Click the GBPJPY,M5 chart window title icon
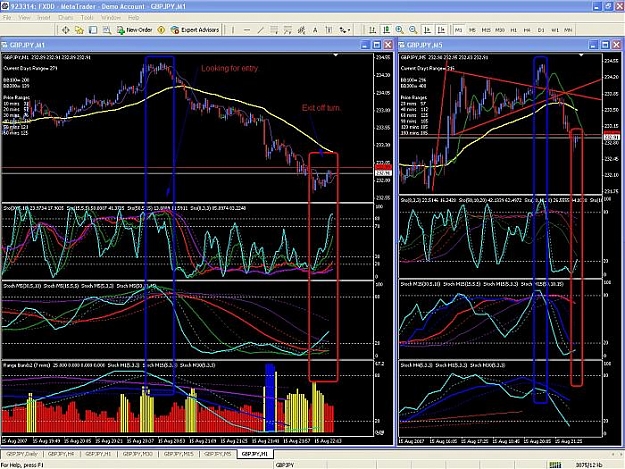This screenshot has width=625, height=469. pos(401,45)
